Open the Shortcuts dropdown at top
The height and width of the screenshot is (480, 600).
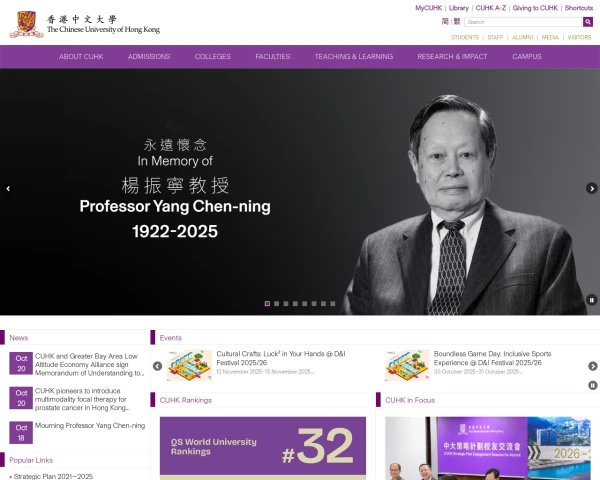[x=579, y=8]
